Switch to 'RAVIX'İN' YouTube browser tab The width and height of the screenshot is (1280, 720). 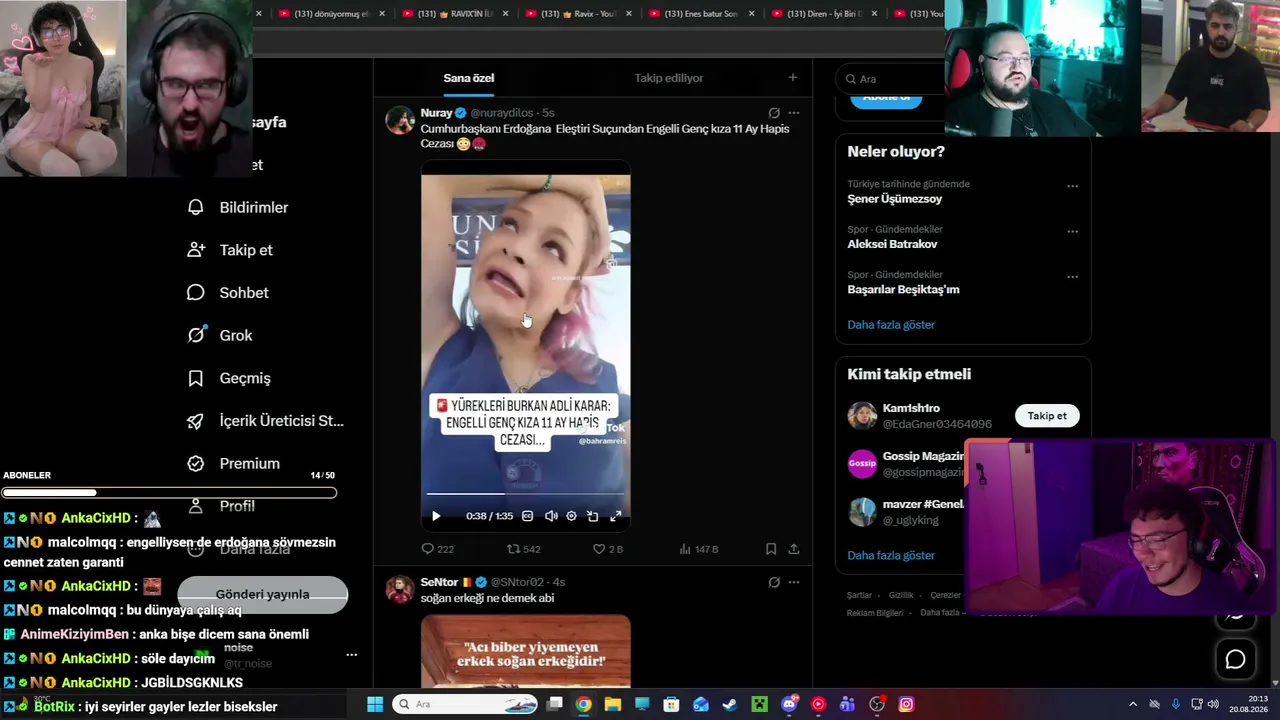(453, 14)
